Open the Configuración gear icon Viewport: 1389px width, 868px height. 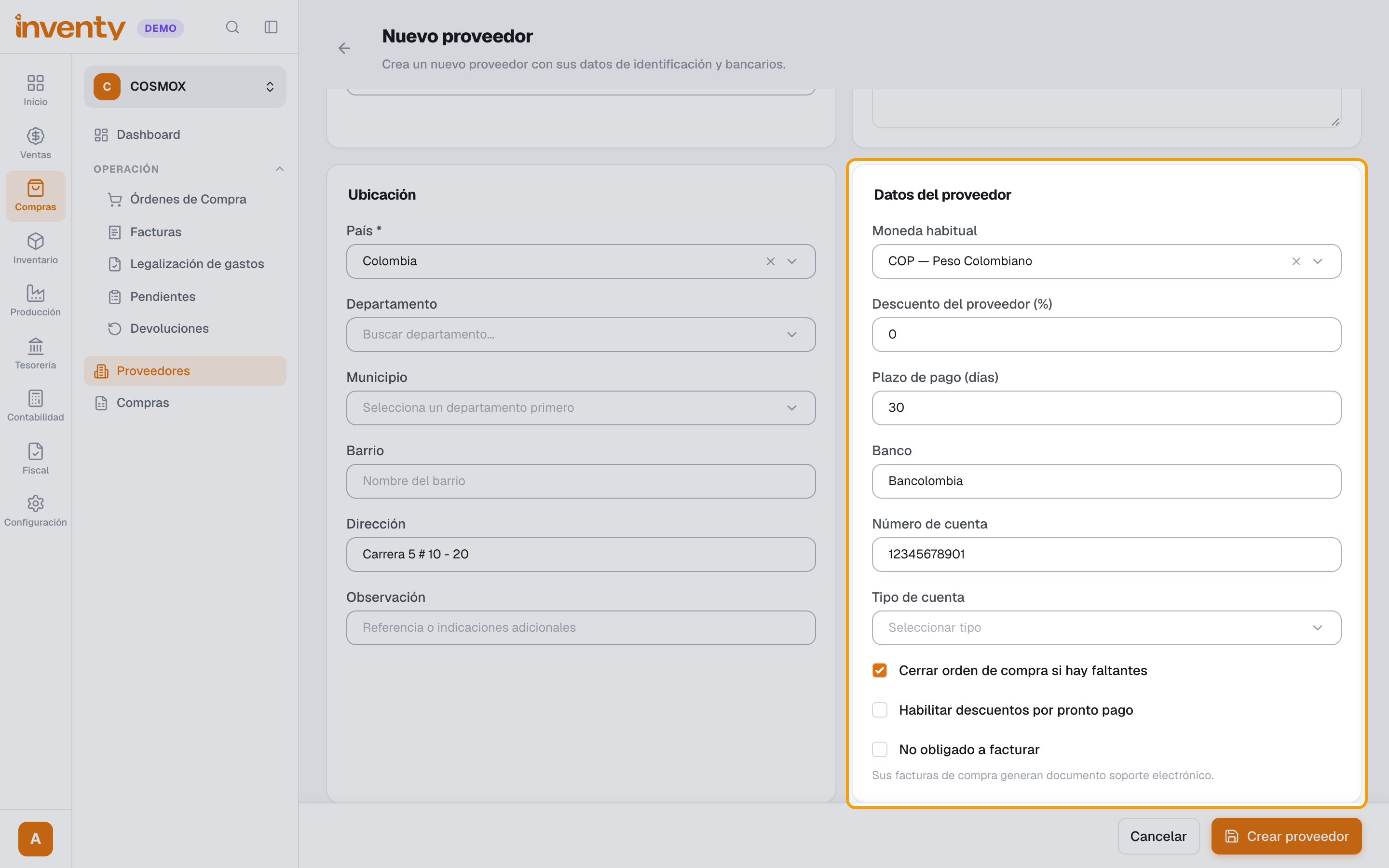click(36, 511)
